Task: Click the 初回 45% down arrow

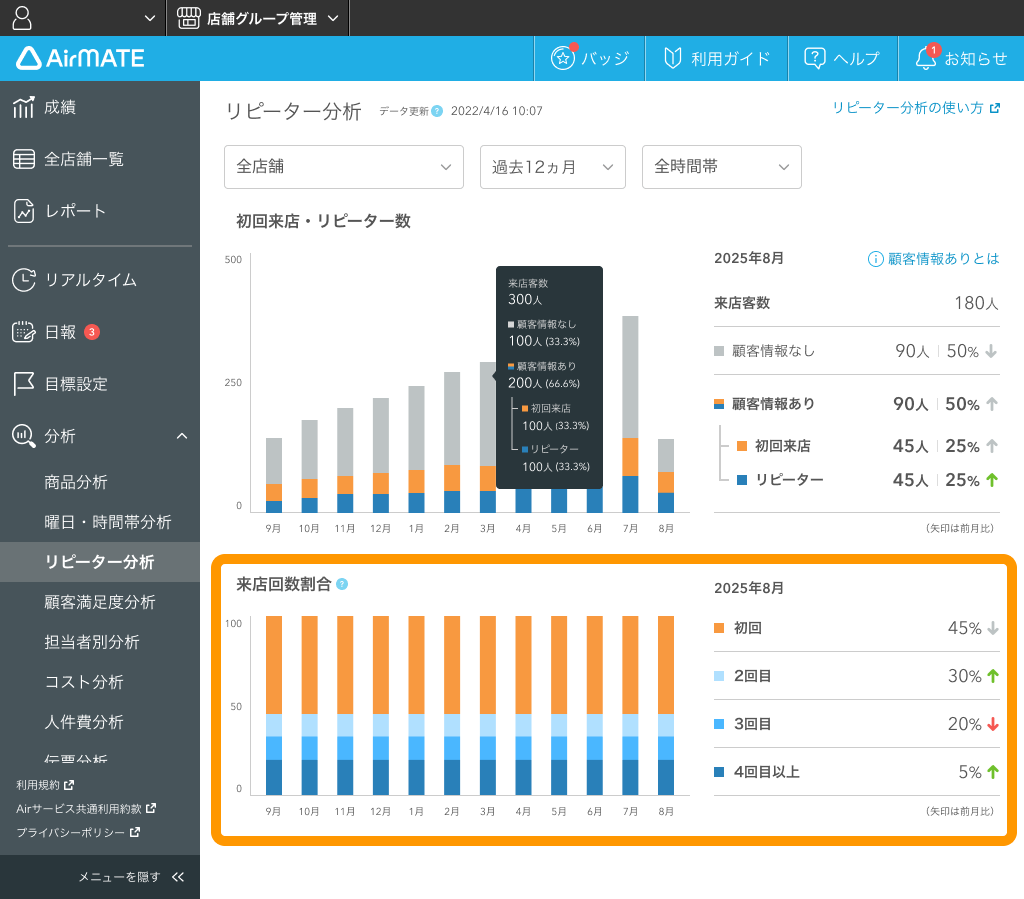Action: pyautogui.click(x=993, y=628)
